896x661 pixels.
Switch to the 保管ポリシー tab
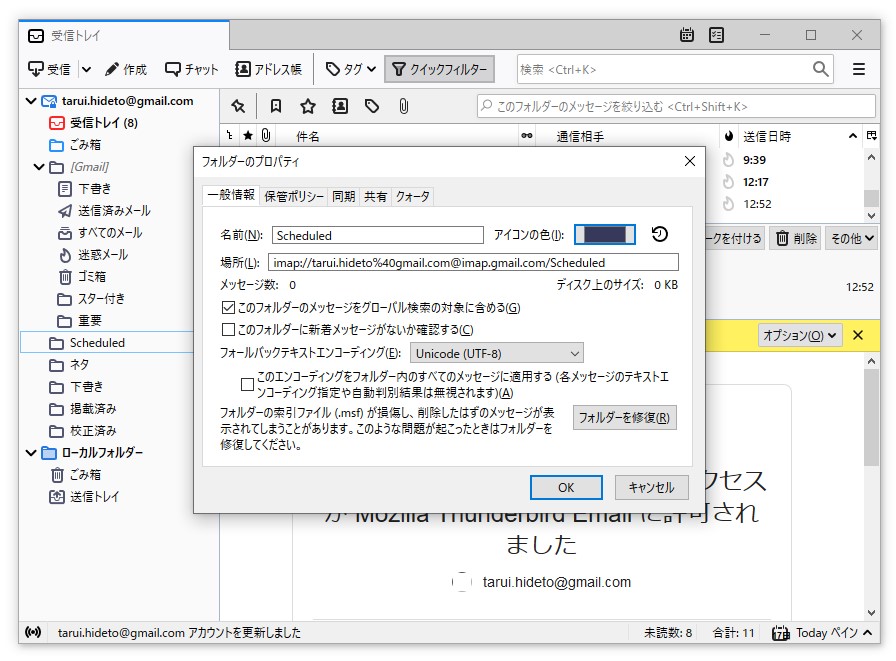click(x=294, y=197)
